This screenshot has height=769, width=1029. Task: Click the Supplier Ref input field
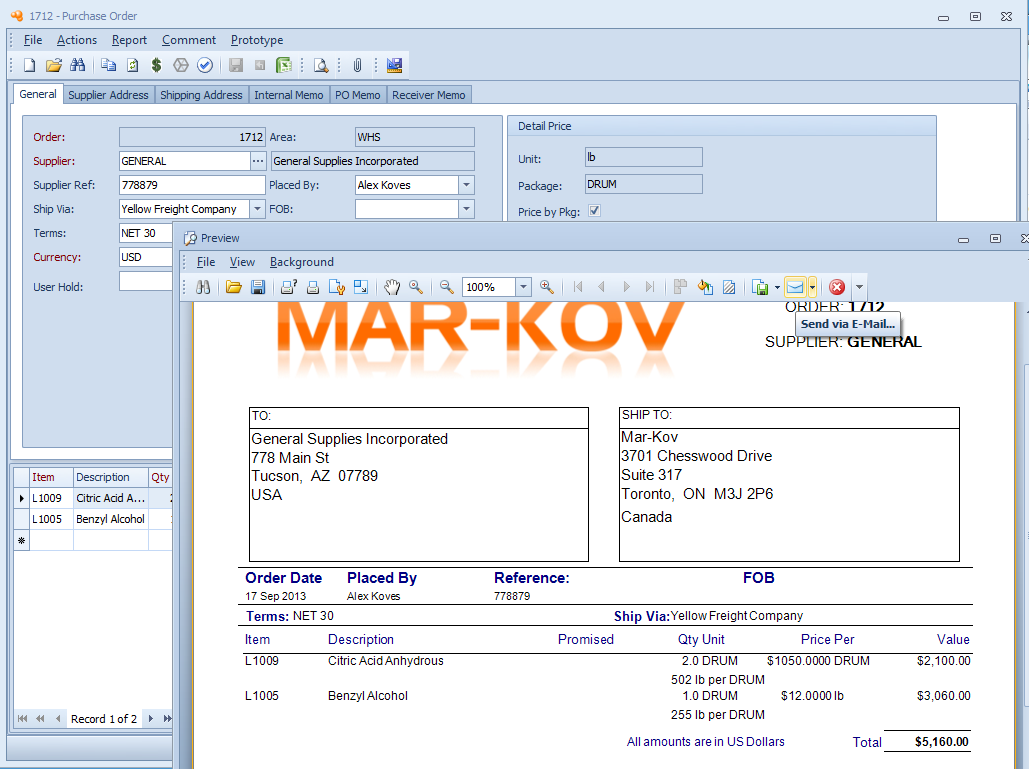(191, 185)
